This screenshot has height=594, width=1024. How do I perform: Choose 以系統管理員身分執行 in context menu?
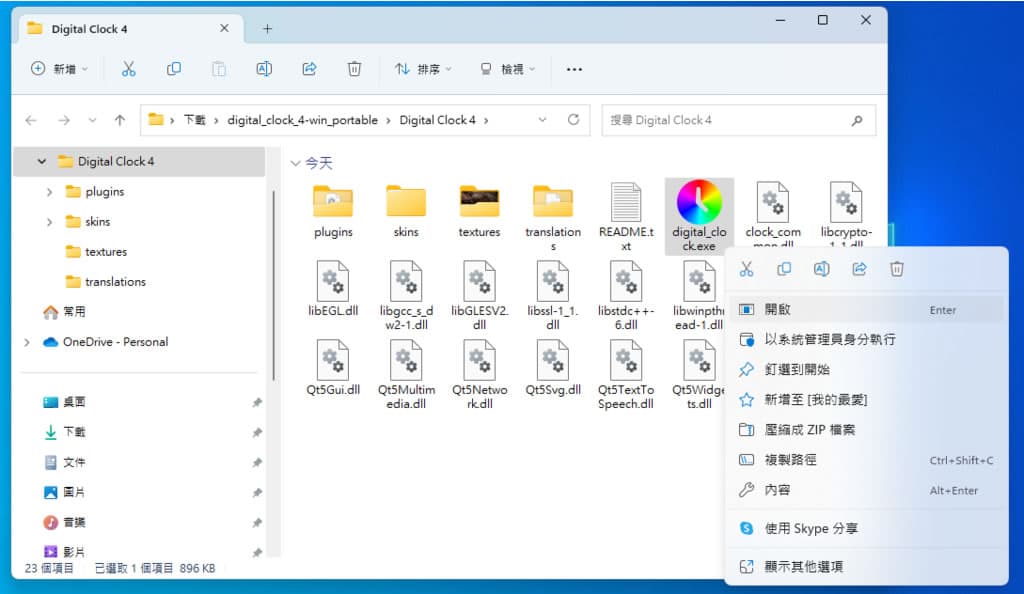[867, 339]
